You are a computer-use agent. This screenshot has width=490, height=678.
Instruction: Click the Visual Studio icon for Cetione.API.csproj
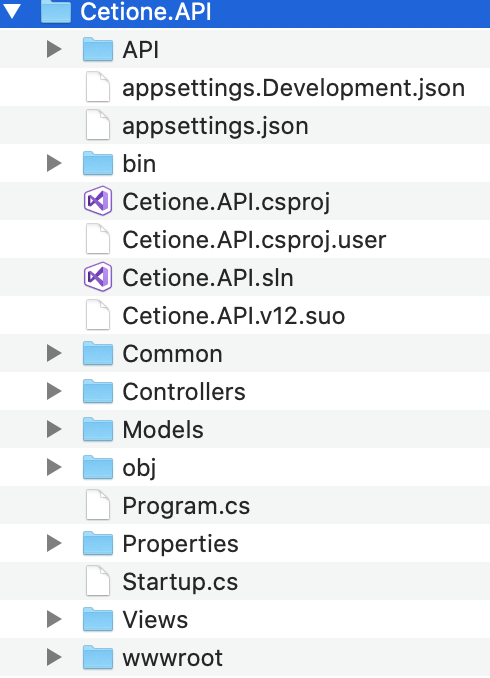pos(98,201)
